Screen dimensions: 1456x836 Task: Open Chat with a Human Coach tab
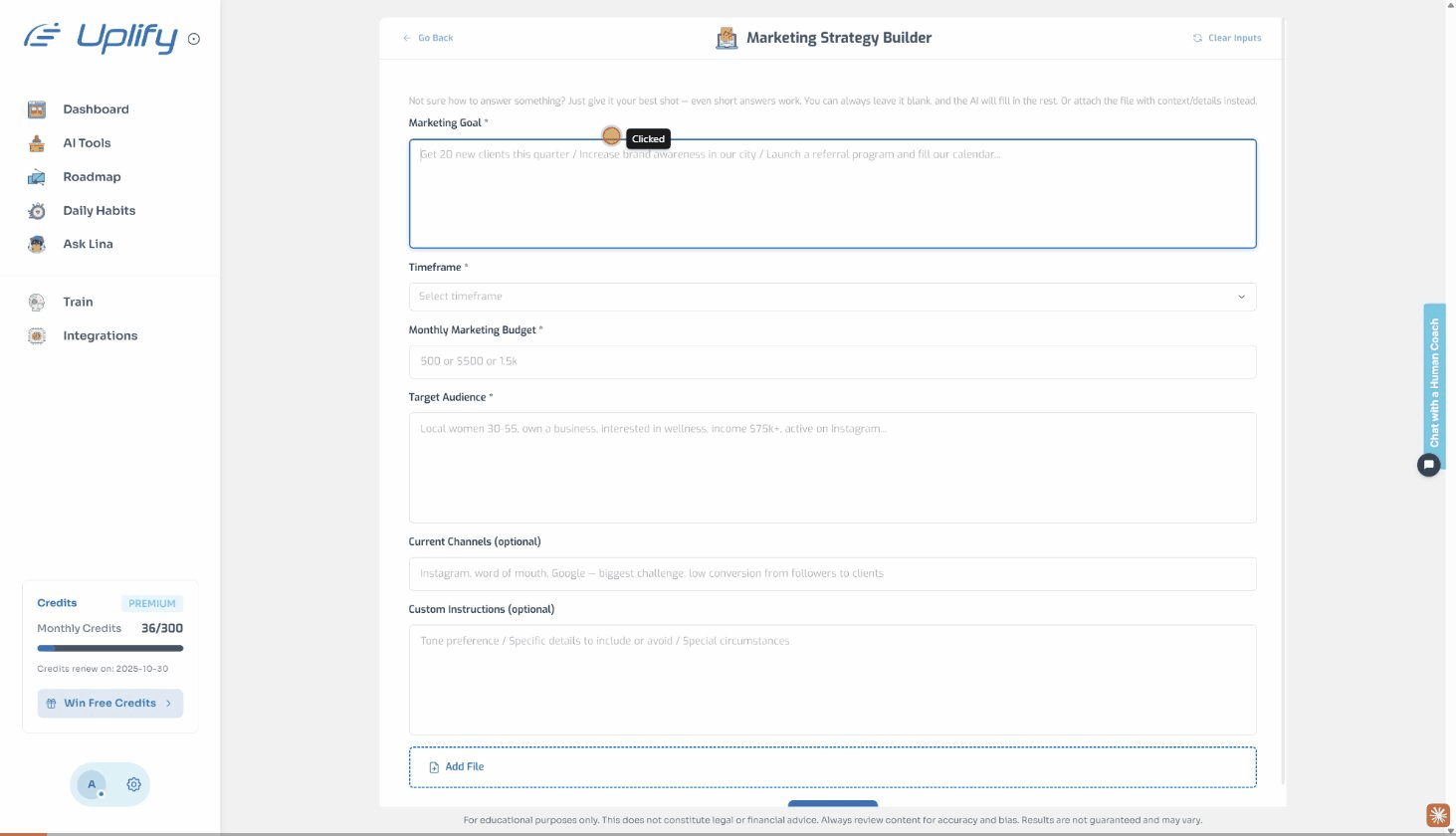1434,381
